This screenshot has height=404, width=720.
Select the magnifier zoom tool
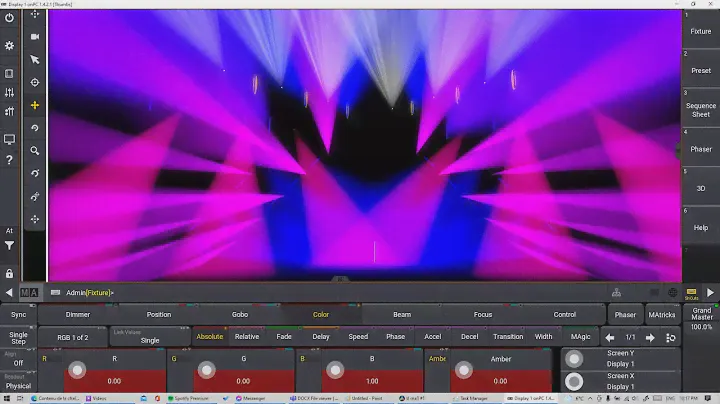tap(35, 151)
